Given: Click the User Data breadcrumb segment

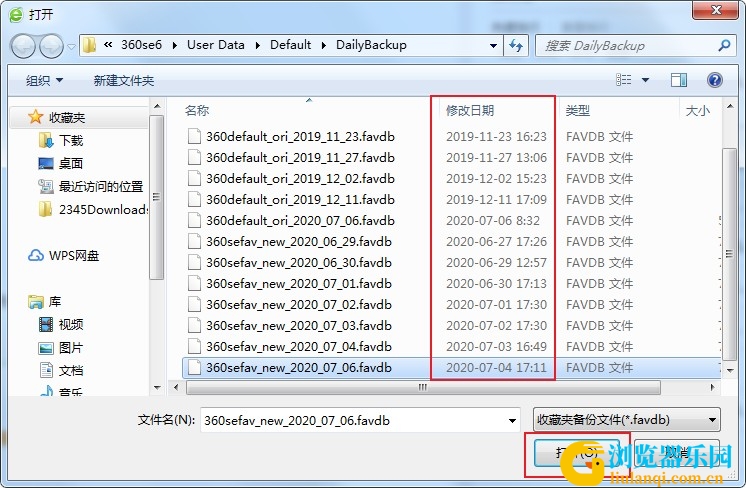Looking at the screenshot, I should pyautogui.click(x=216, y=45).
